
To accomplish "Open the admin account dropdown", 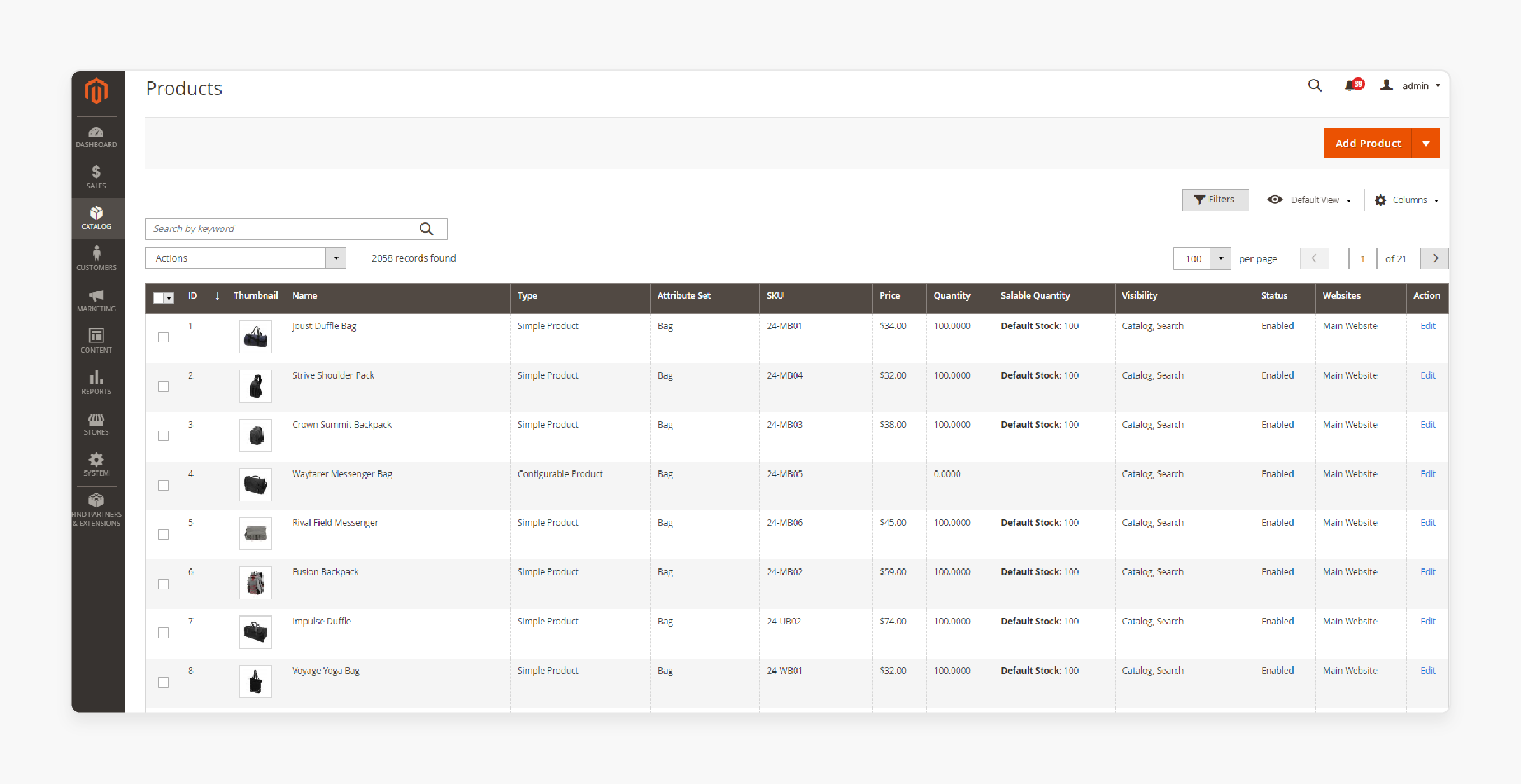I will pyautogui.click(x=1421, y=86).
